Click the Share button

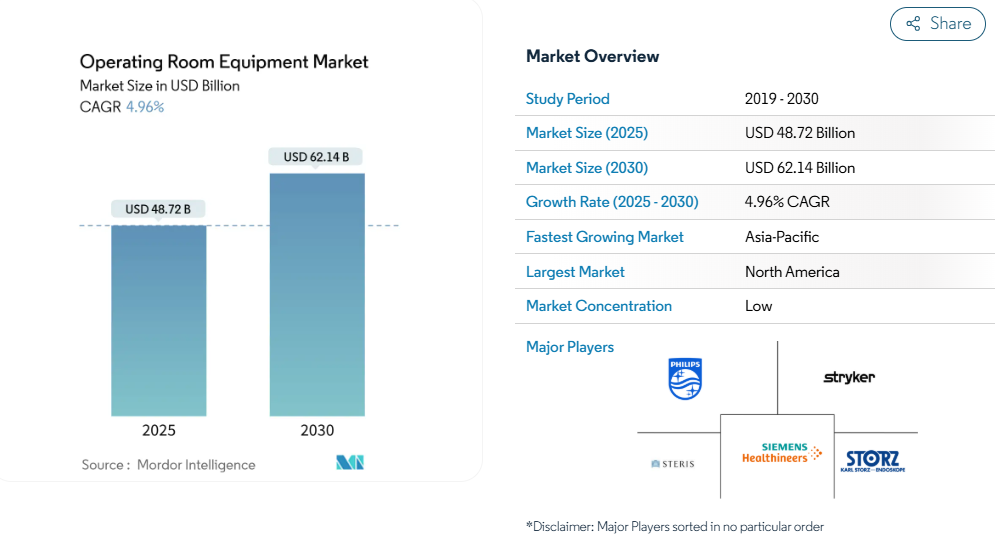pyautogui.click(x=937, y=24)
